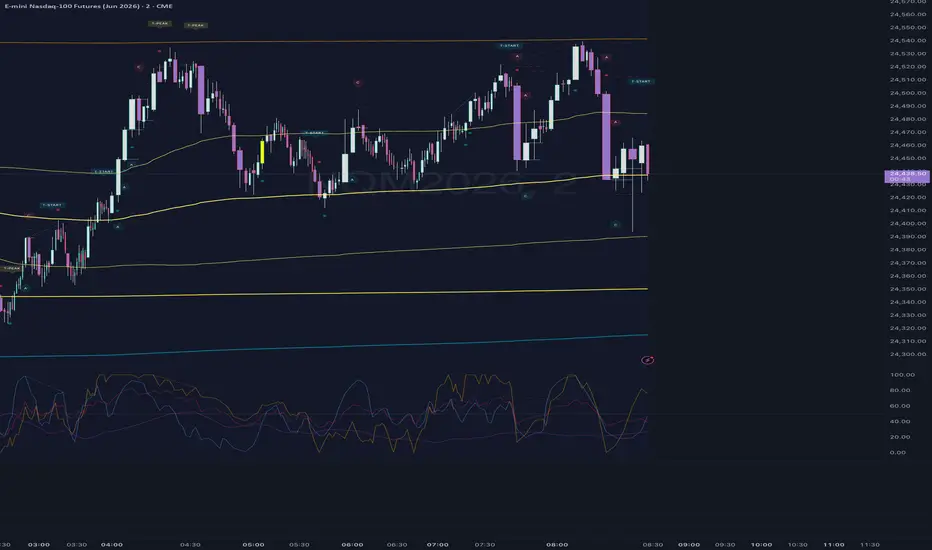Click the oscillator 100.00 scale label
Image resolution: width=932 pixels, height=550 pixels.
coord(902,375)
